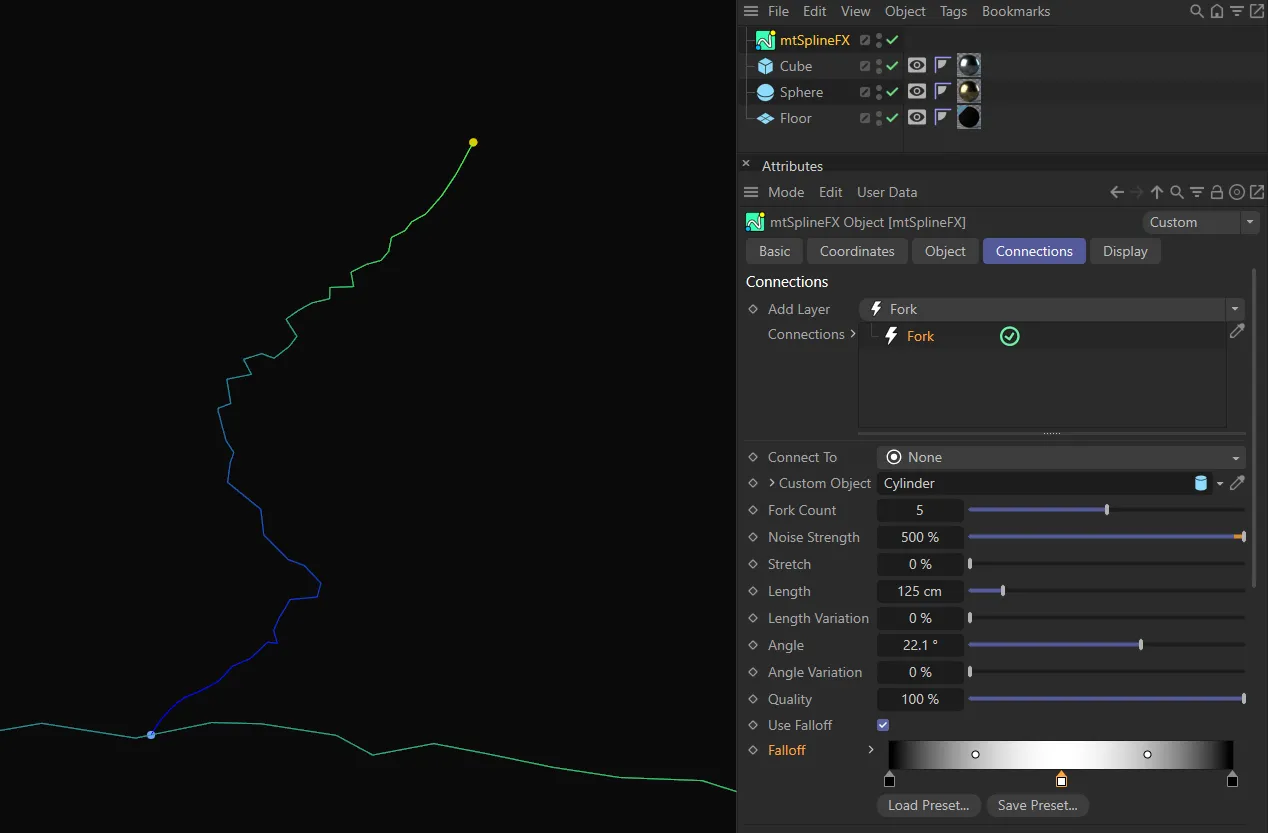Switch to the Coordinates tab

pyautogui.click(x=857, y=251)
